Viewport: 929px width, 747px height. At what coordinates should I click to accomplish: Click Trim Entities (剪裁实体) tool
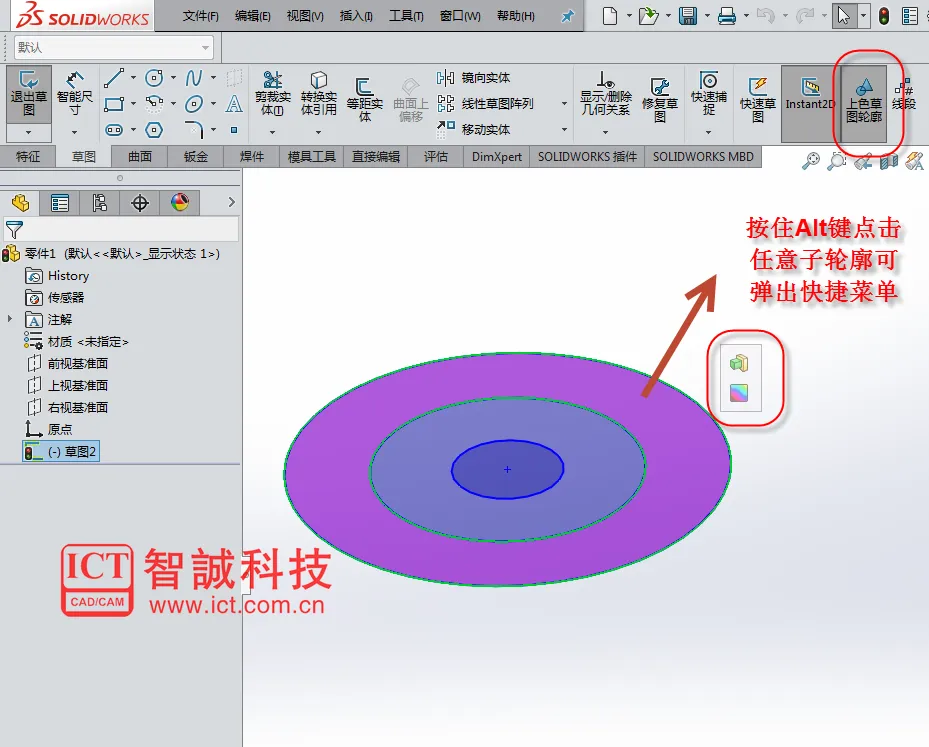point(273,94)
